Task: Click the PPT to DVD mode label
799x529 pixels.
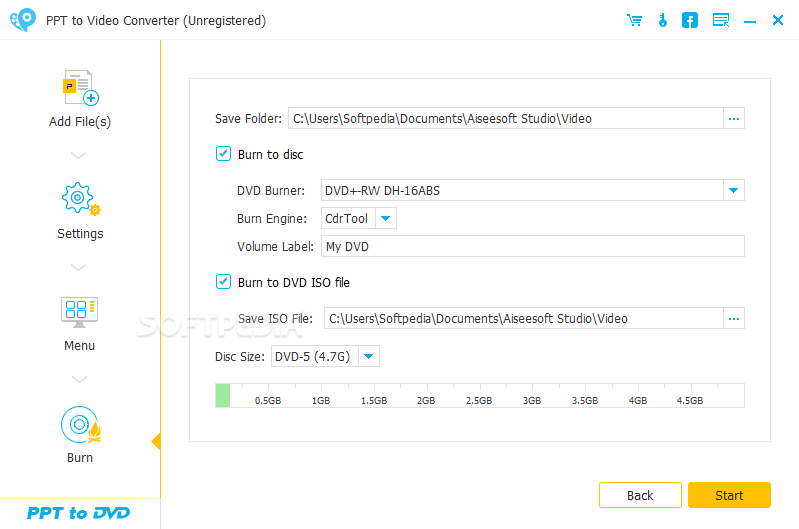Action: point(78,513)
